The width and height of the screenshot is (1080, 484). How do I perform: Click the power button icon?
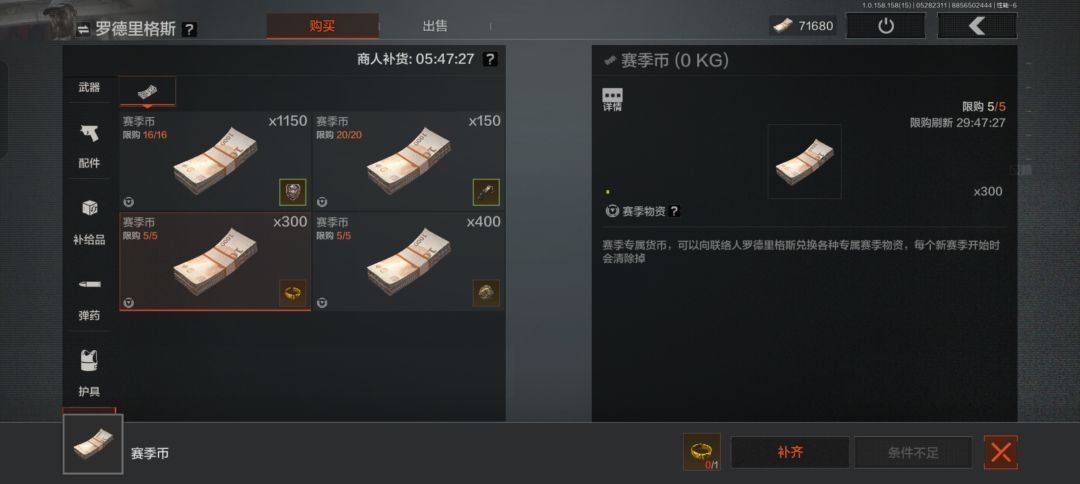[x=886, y=26]
